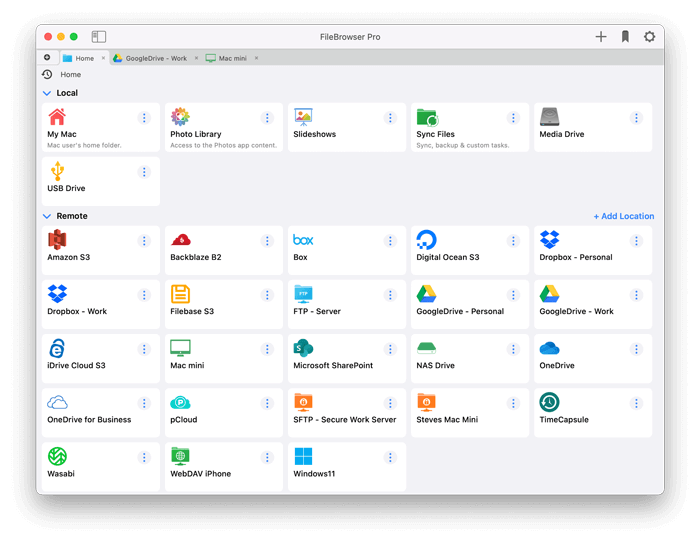Open the My Mac home icon

pyautogui.click(x=57, y=117)
